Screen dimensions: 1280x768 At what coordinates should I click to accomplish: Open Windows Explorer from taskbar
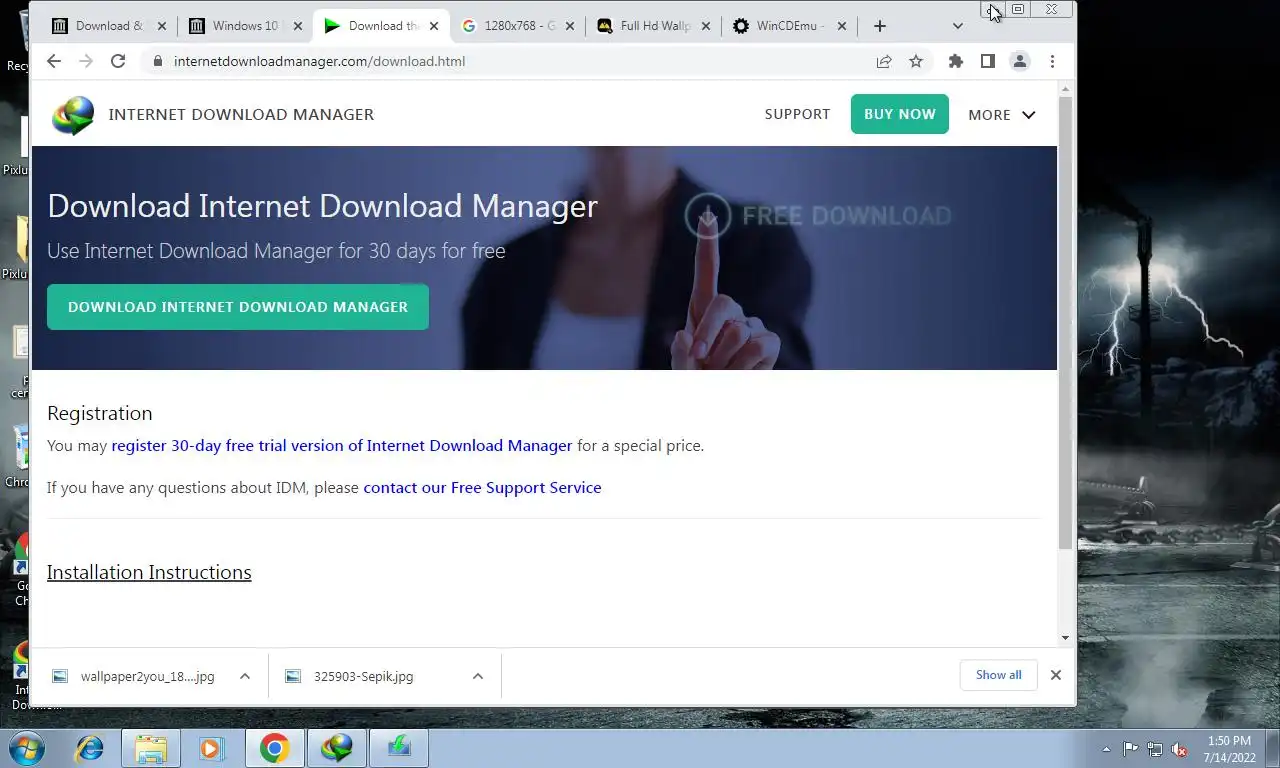point(151,748)
